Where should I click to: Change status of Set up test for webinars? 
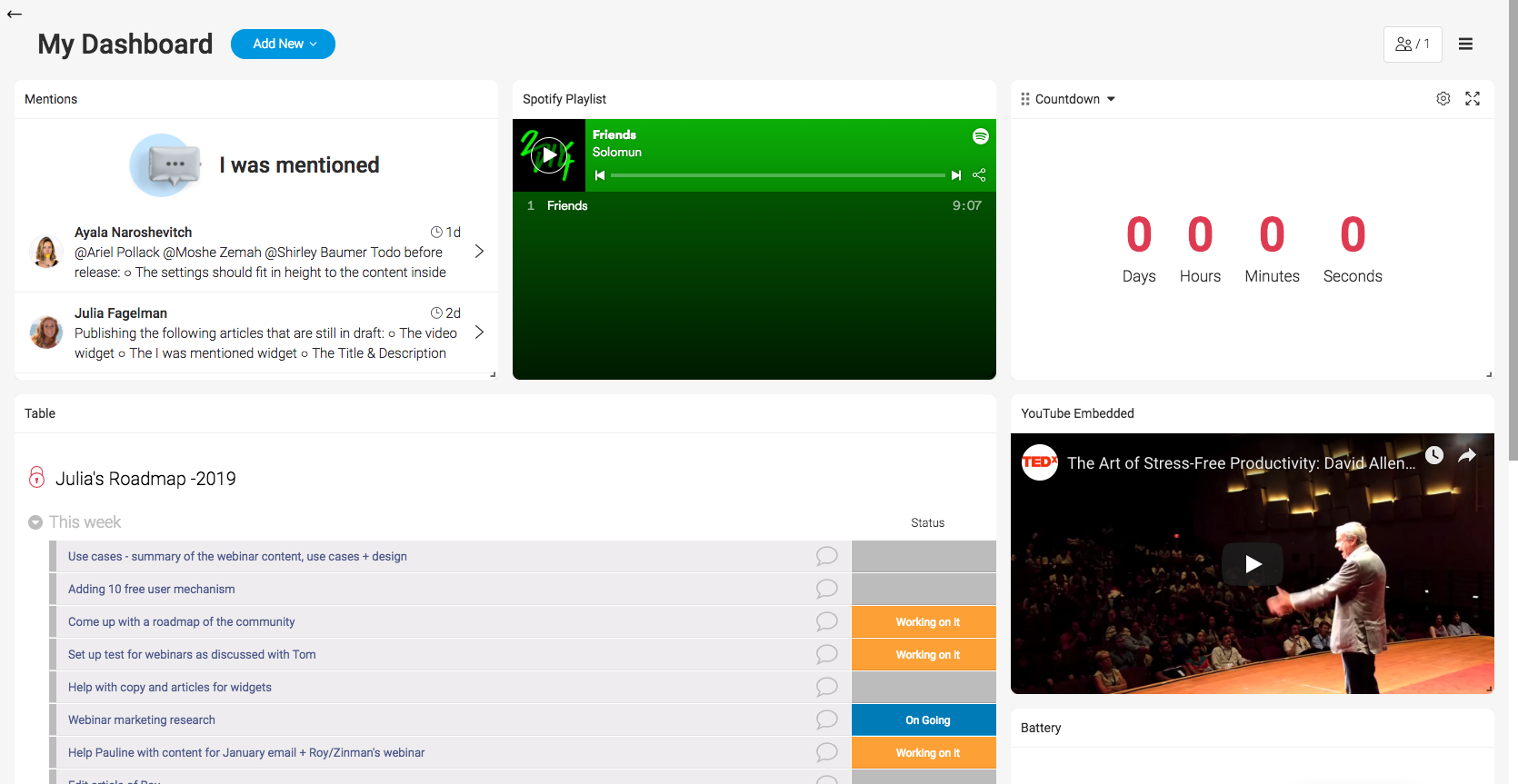[924, 655]
